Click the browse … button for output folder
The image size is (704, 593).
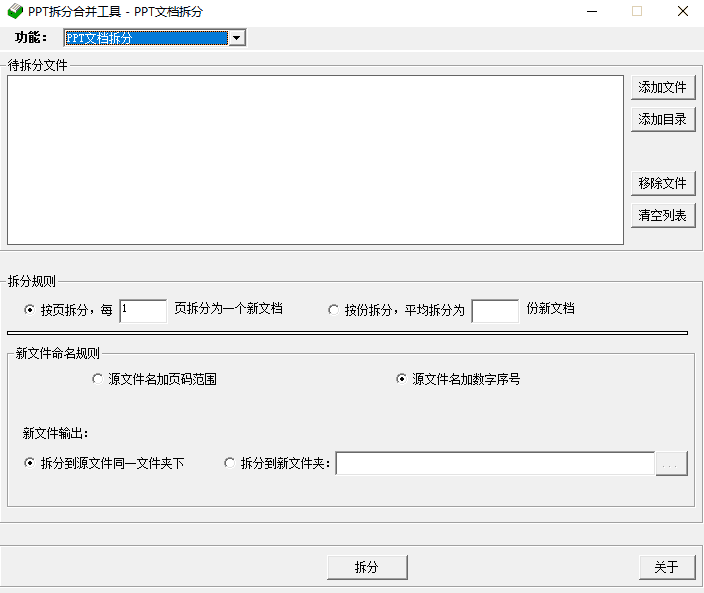(671, 463)
